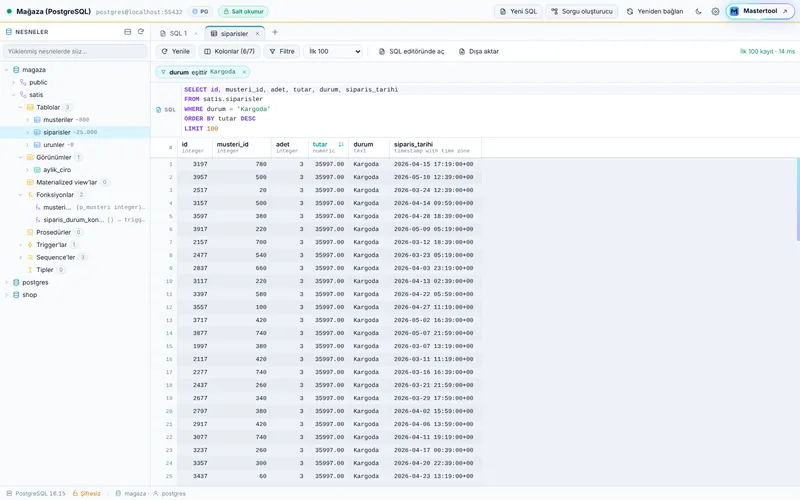
Task: Close the siparisler tab
Action: pos(257,34)
